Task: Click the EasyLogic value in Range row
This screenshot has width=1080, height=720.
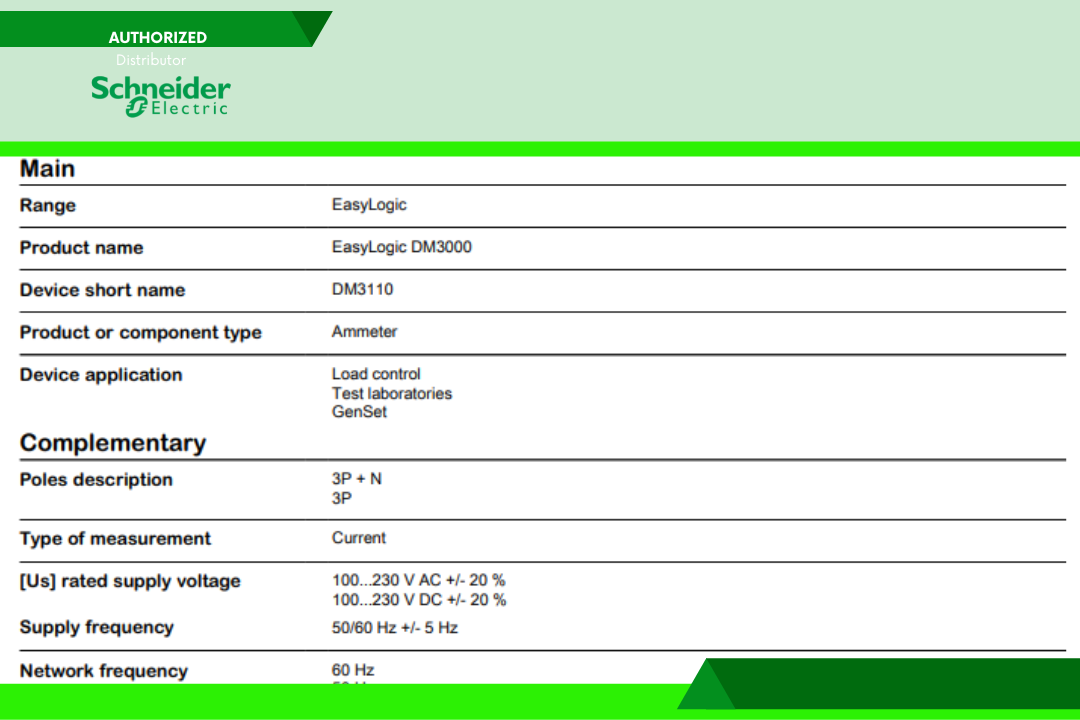Action: [x=369, y=205]
